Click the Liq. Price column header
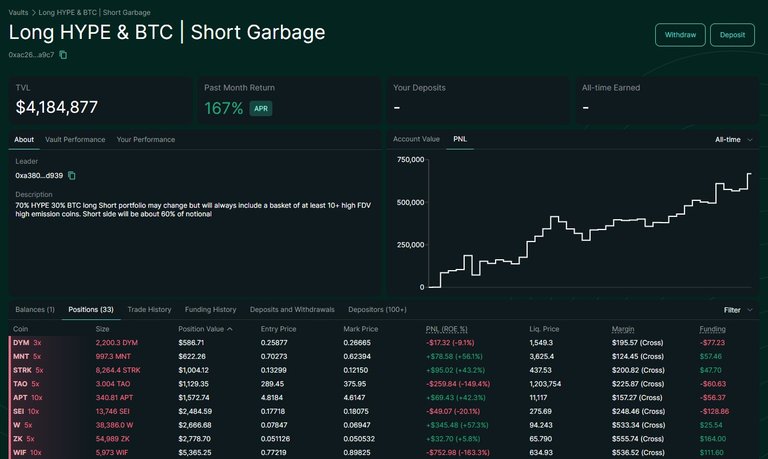 click(544, 329)
